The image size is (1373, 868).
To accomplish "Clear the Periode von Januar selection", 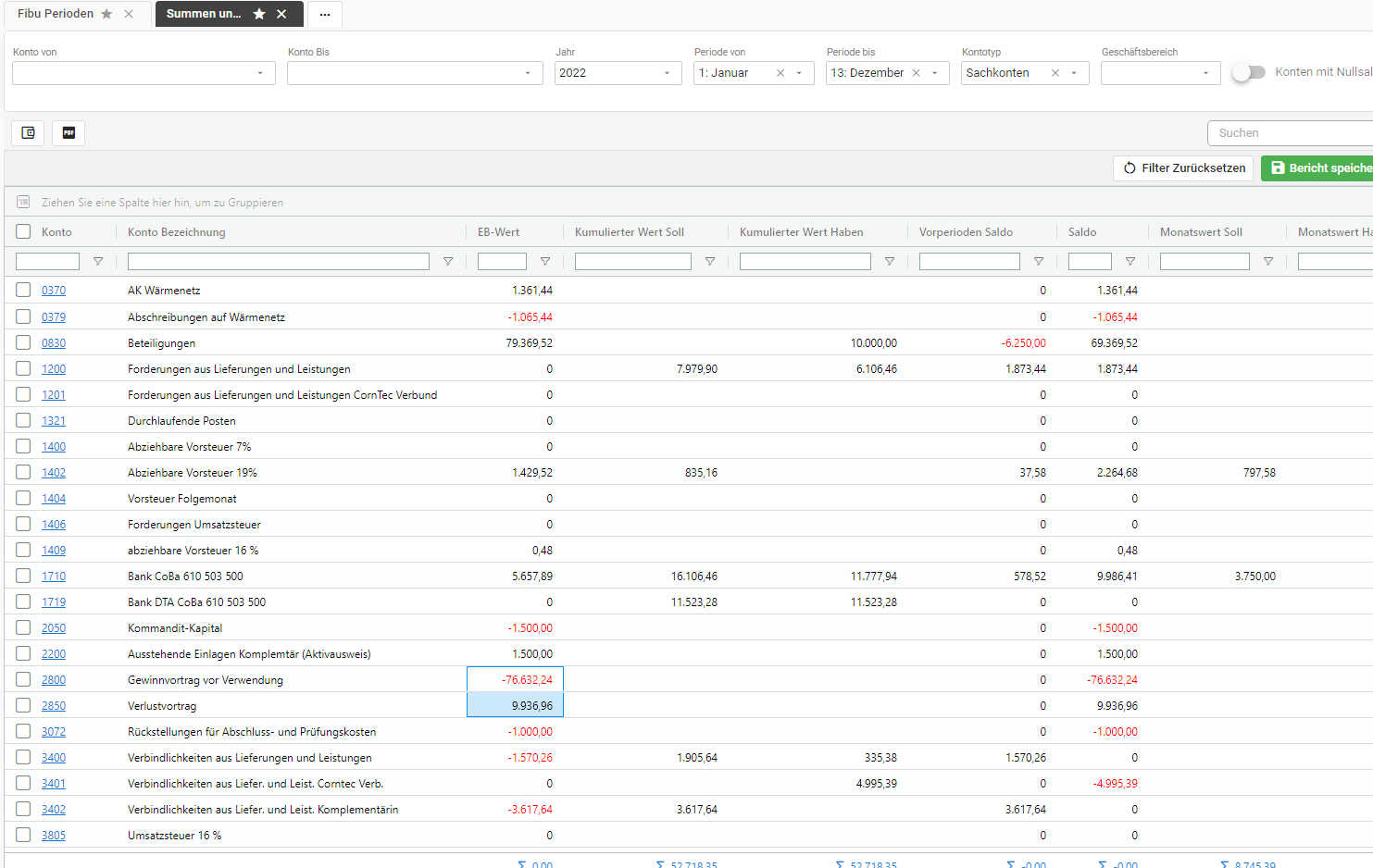I will 780,73.
